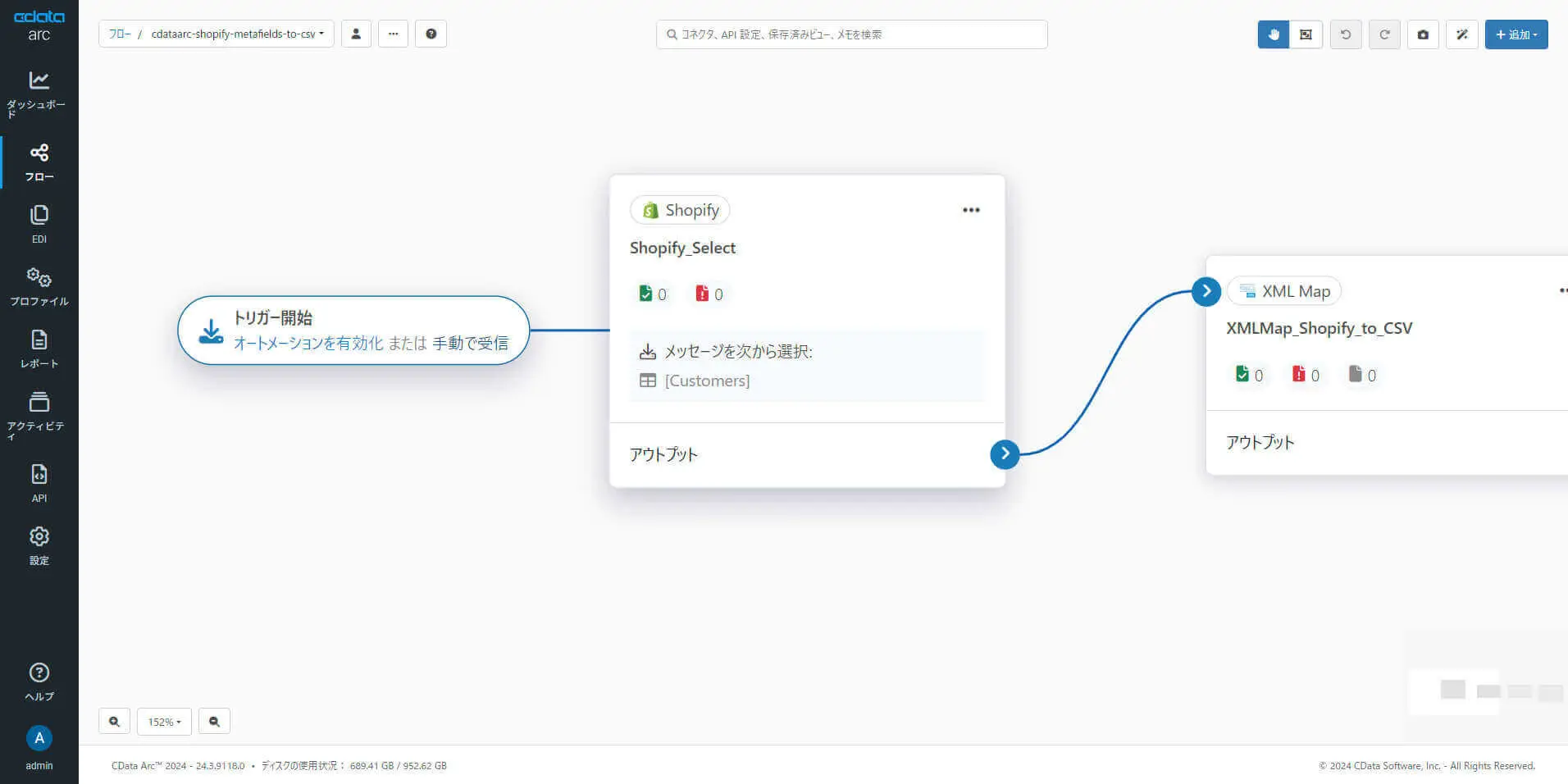Viewport: 1568px width, 784px height.
Task: Click the XML Map gray file count
Action: coord(1363,375)
